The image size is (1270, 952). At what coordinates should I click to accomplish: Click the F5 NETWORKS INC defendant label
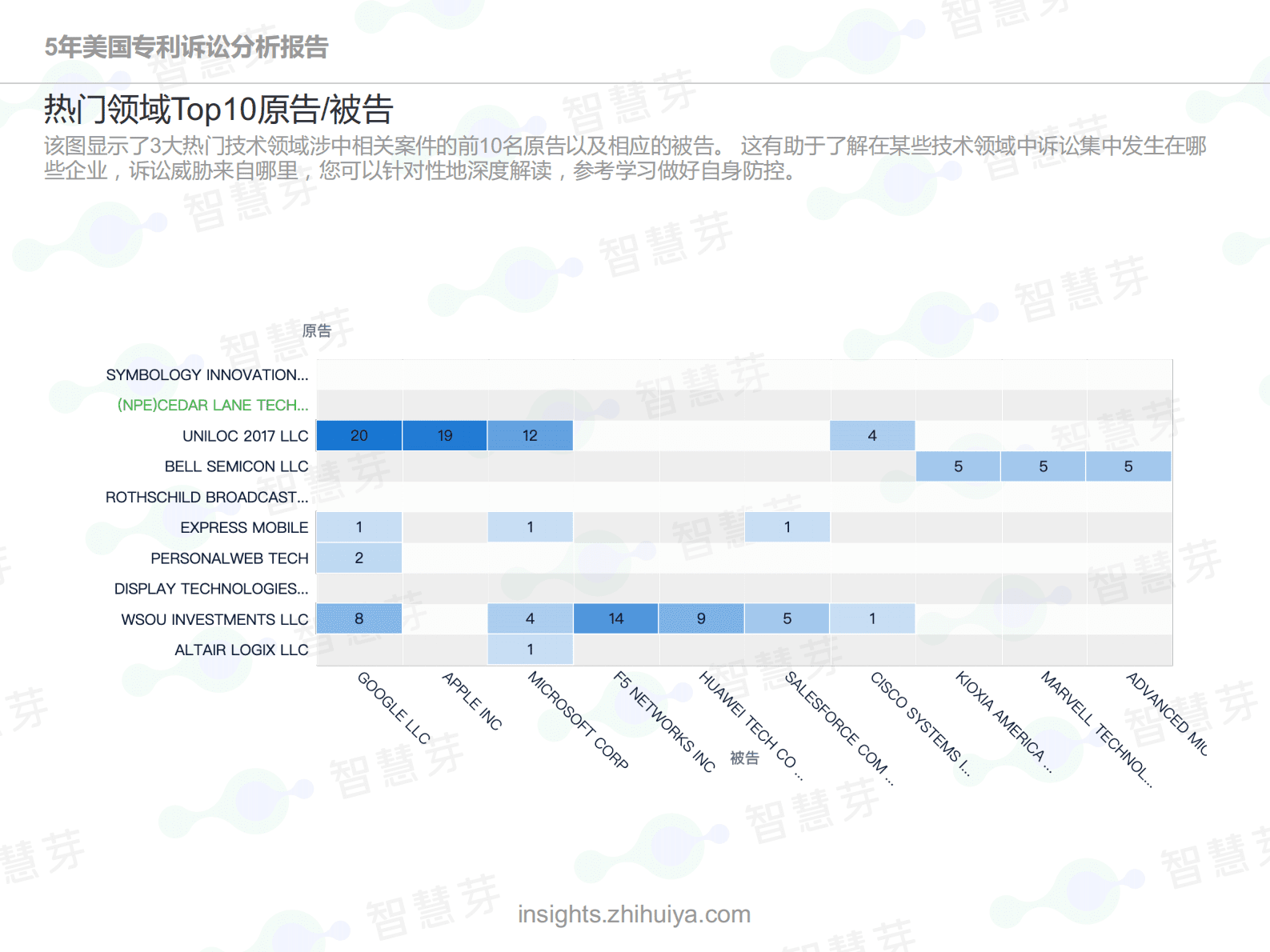(x=664, y=722)
